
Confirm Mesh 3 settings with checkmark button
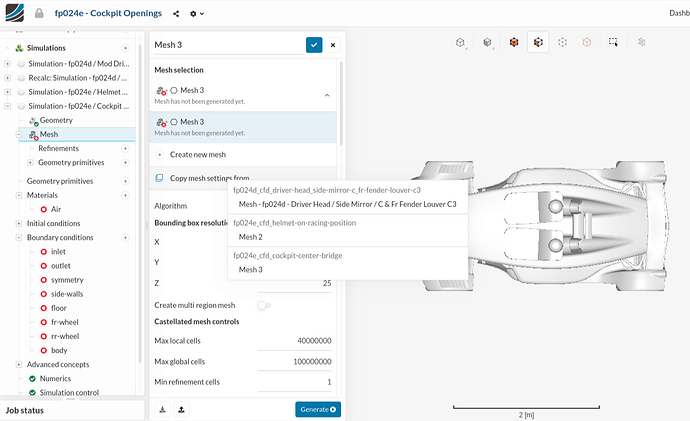[314, 45]
